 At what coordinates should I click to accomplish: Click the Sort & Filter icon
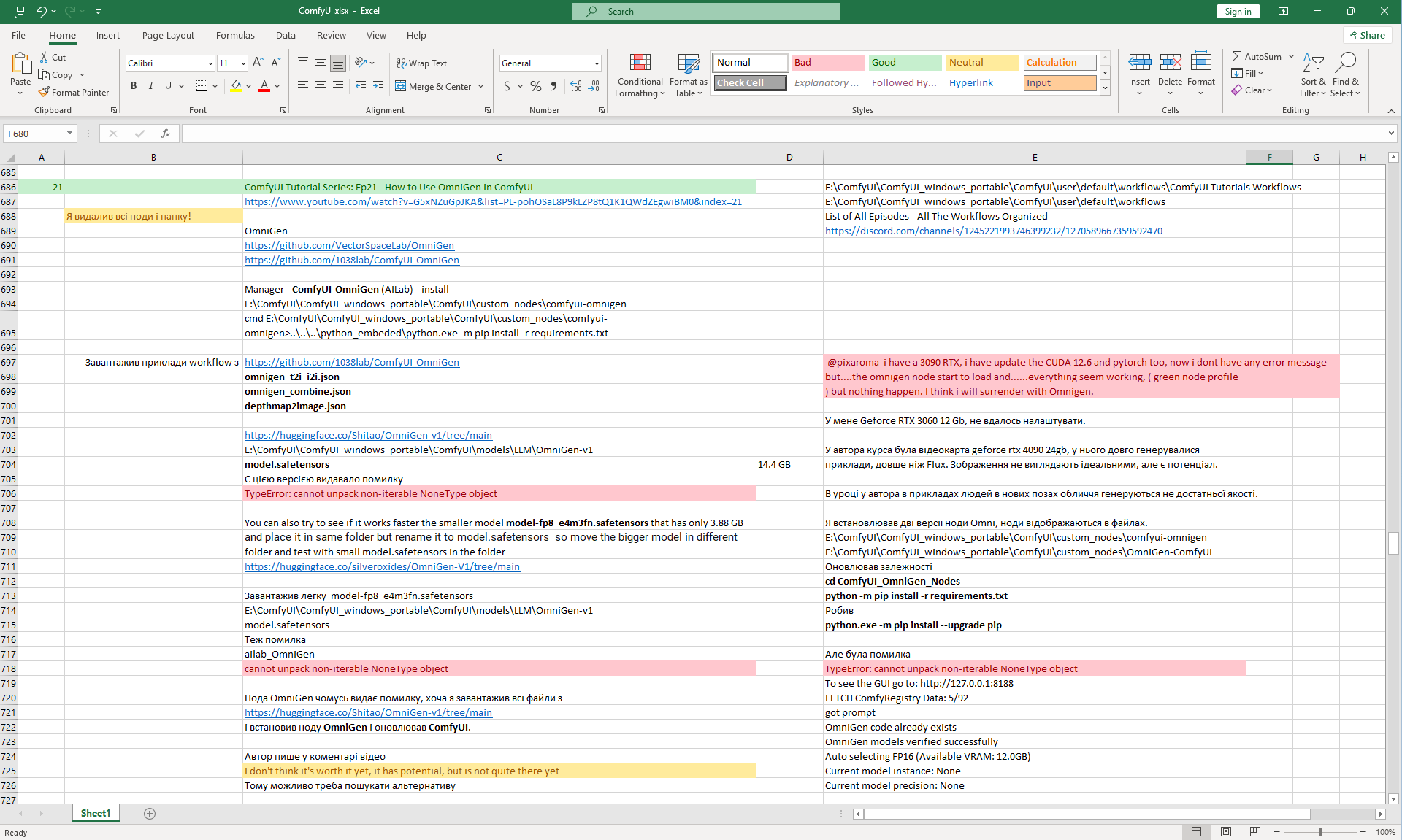(x=1312, y=63)
